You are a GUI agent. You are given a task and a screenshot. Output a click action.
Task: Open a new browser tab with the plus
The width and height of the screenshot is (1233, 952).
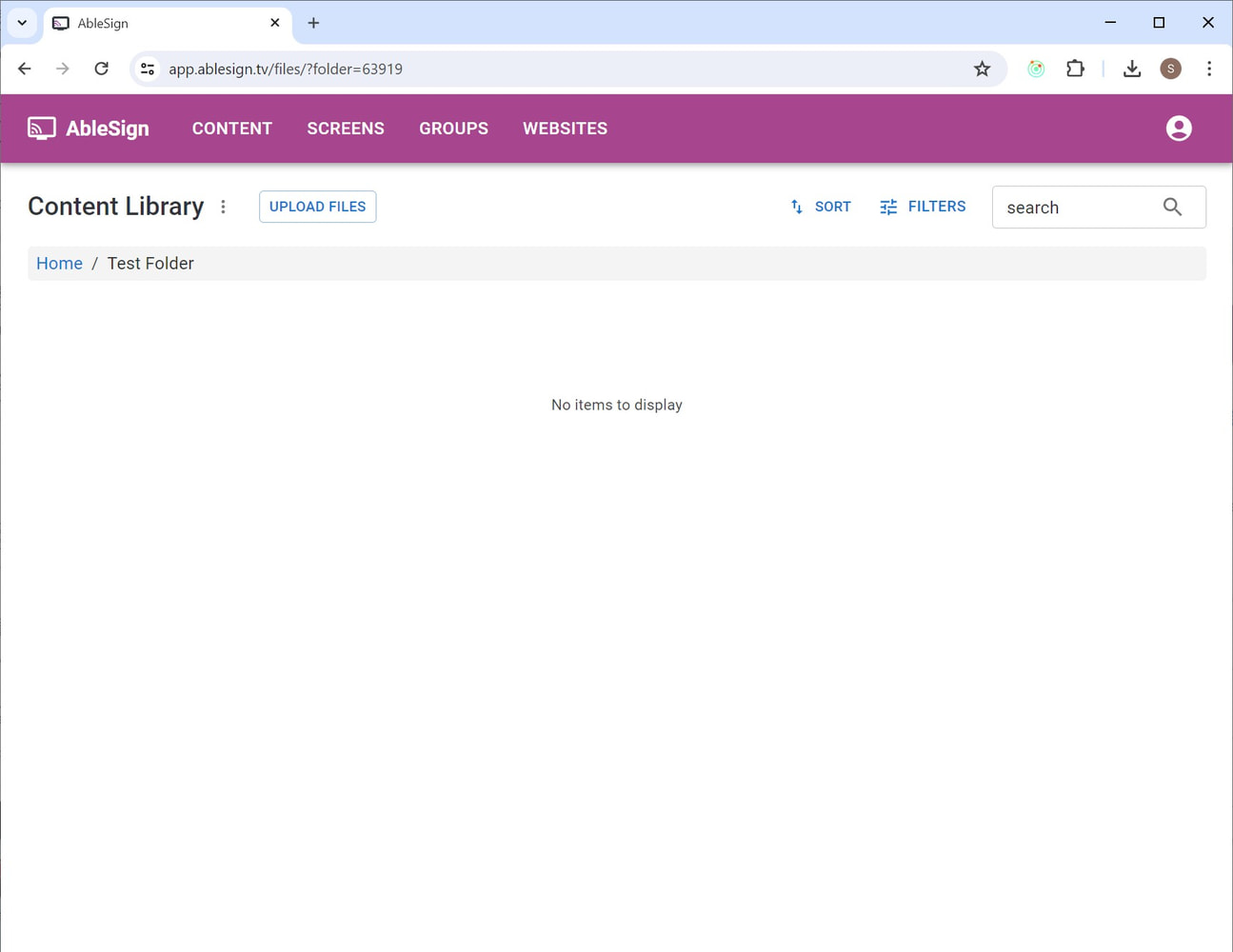[x=313, y=23]
